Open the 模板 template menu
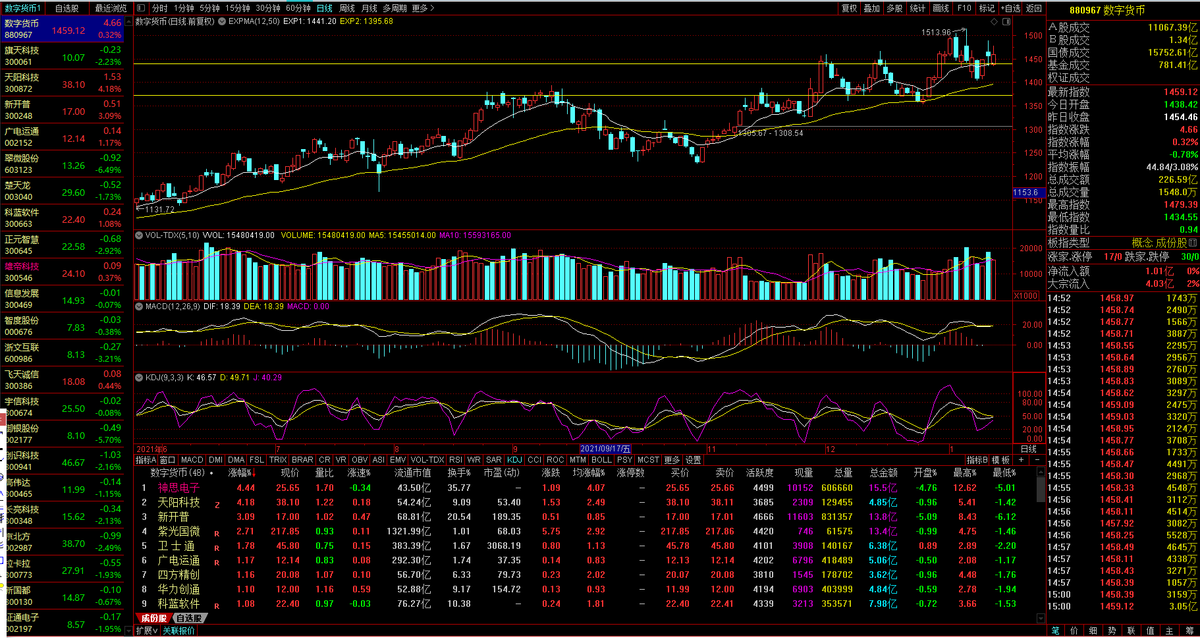The width and height of the screenshot is (1200, 638). tap(1000, 460)
